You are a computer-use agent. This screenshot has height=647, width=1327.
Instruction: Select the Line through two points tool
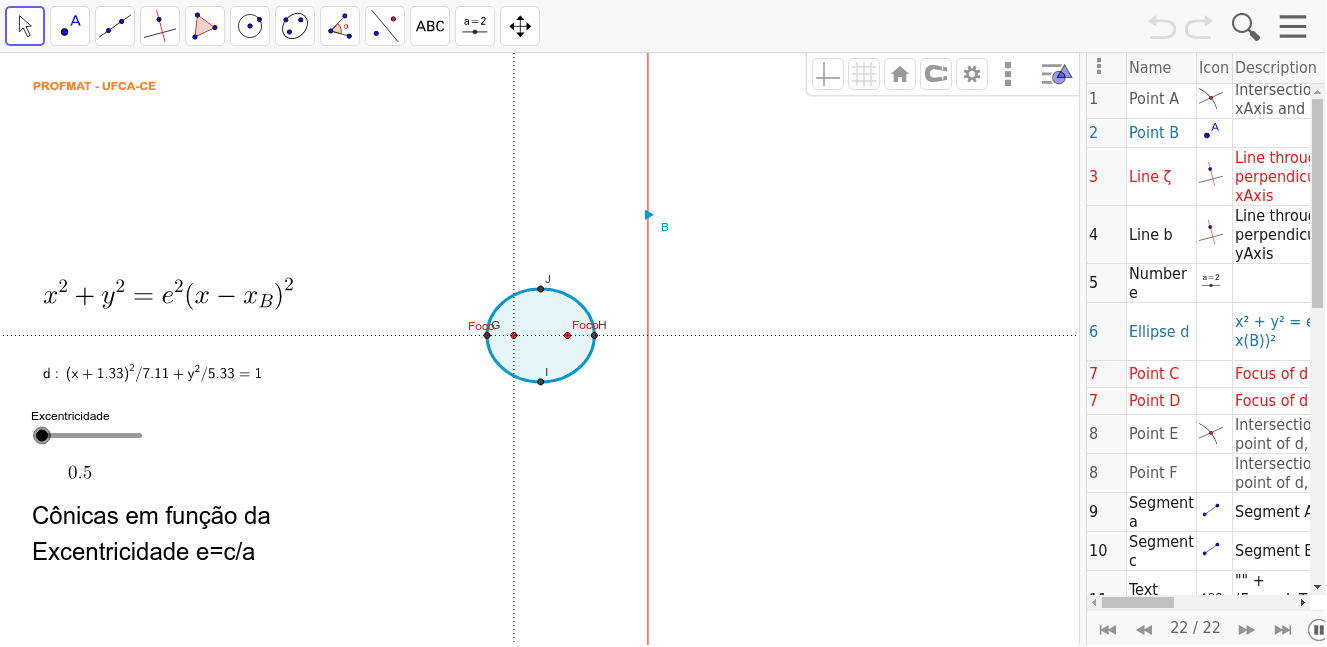point(115,26)
